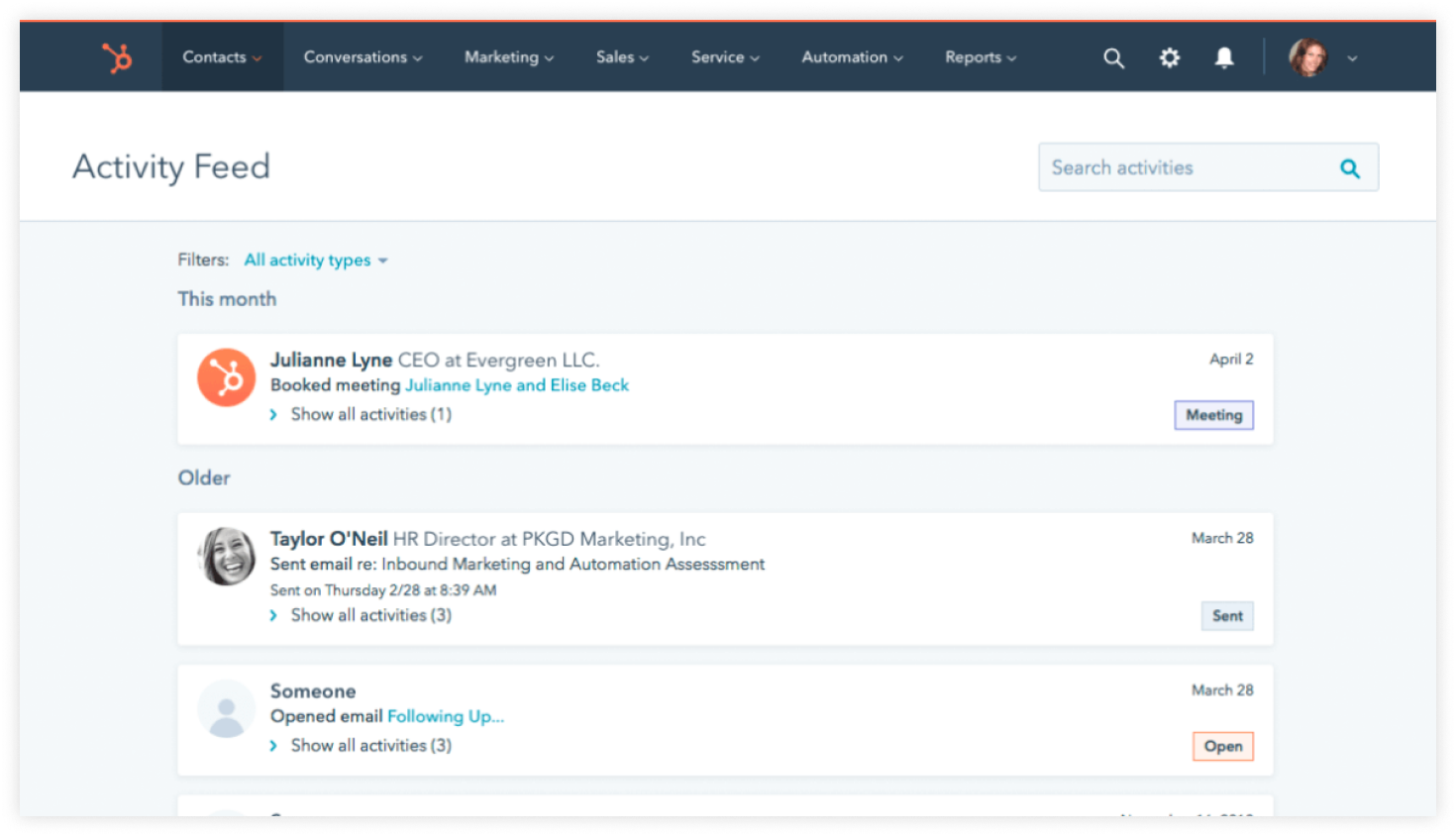This screenshot has width=1456, height=836.
Task: Click the Meeting tag badge
Action: [x=1213, y=415]
